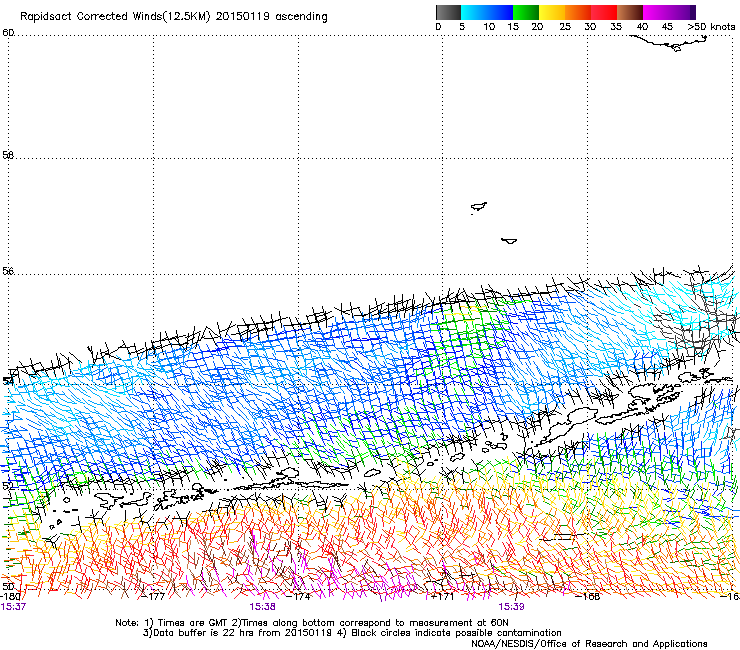Viewport: 740px width, 650px height.
Task: Click the purple '15:39' time stamp
Action: [x=512, y=607]
